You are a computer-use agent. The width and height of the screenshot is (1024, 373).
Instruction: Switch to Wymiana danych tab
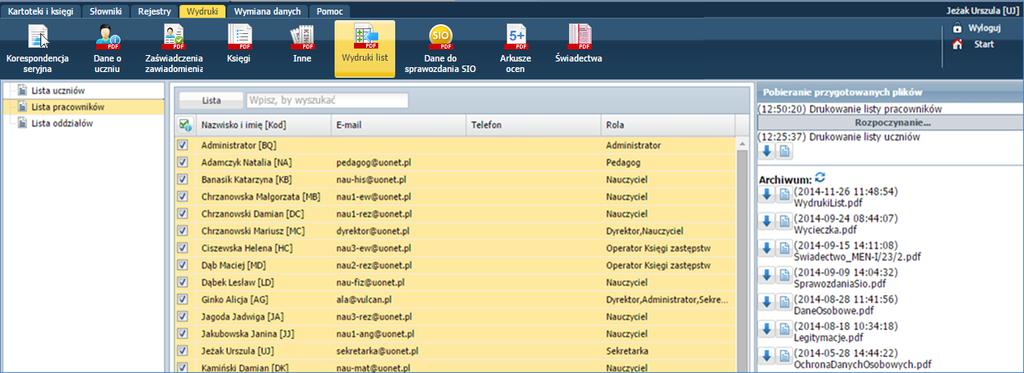[267, 11]
